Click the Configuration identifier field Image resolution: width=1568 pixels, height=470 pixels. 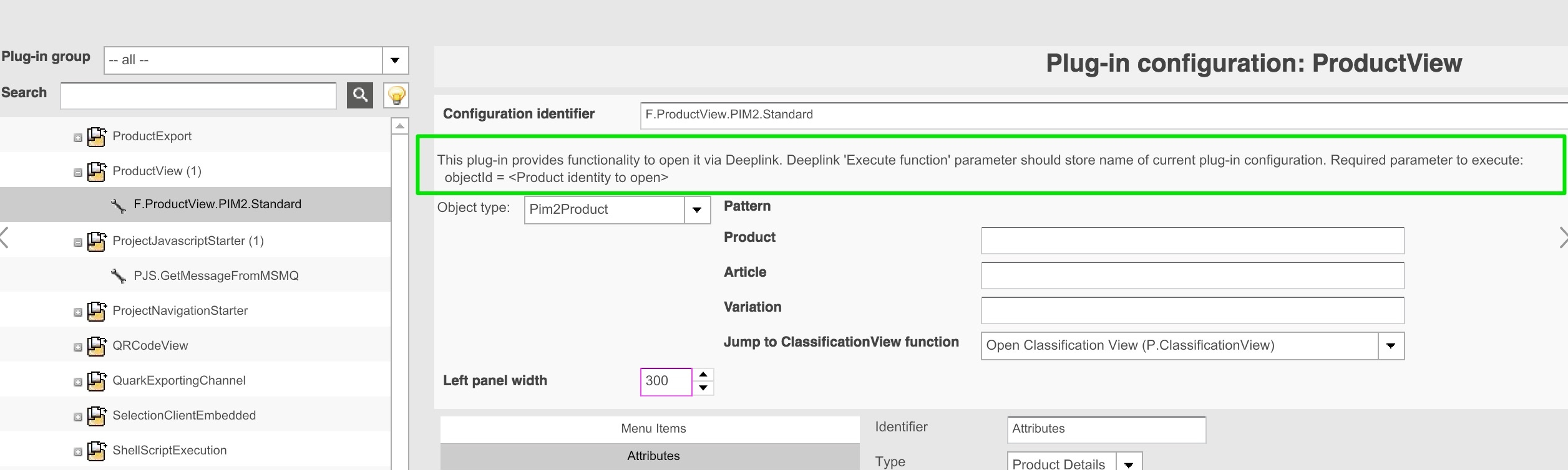tap(1104, 115)
